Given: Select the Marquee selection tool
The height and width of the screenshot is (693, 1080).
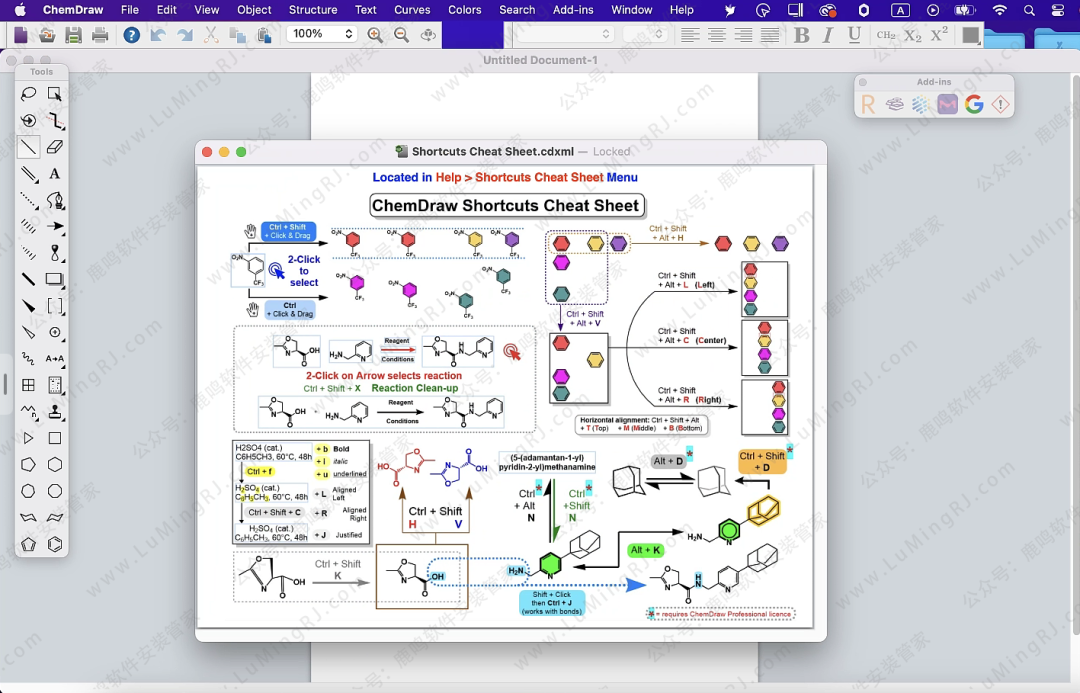Looking at the screenshot, I should point(54,94).
